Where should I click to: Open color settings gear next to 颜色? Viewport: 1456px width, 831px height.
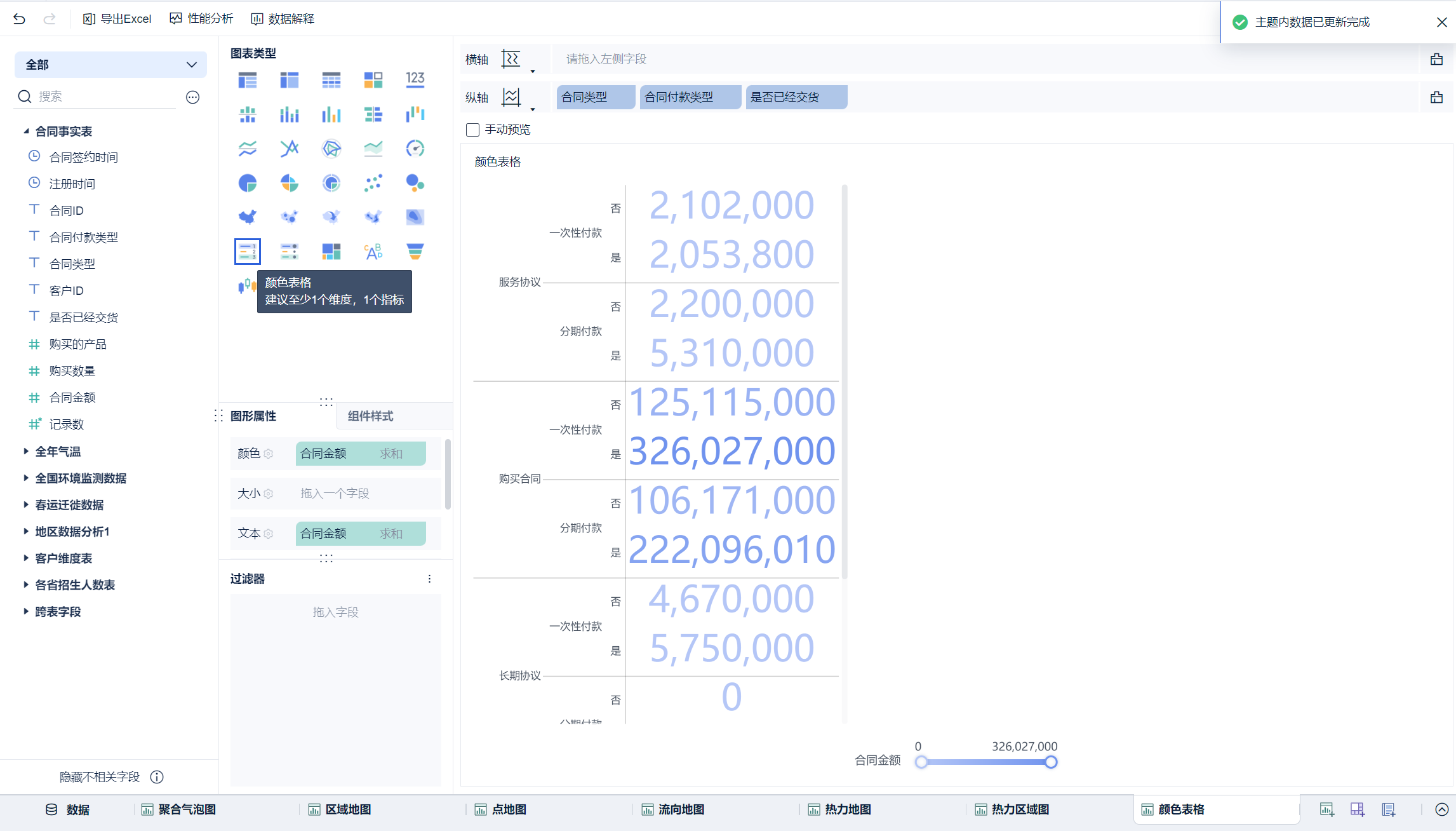[269, 454]
